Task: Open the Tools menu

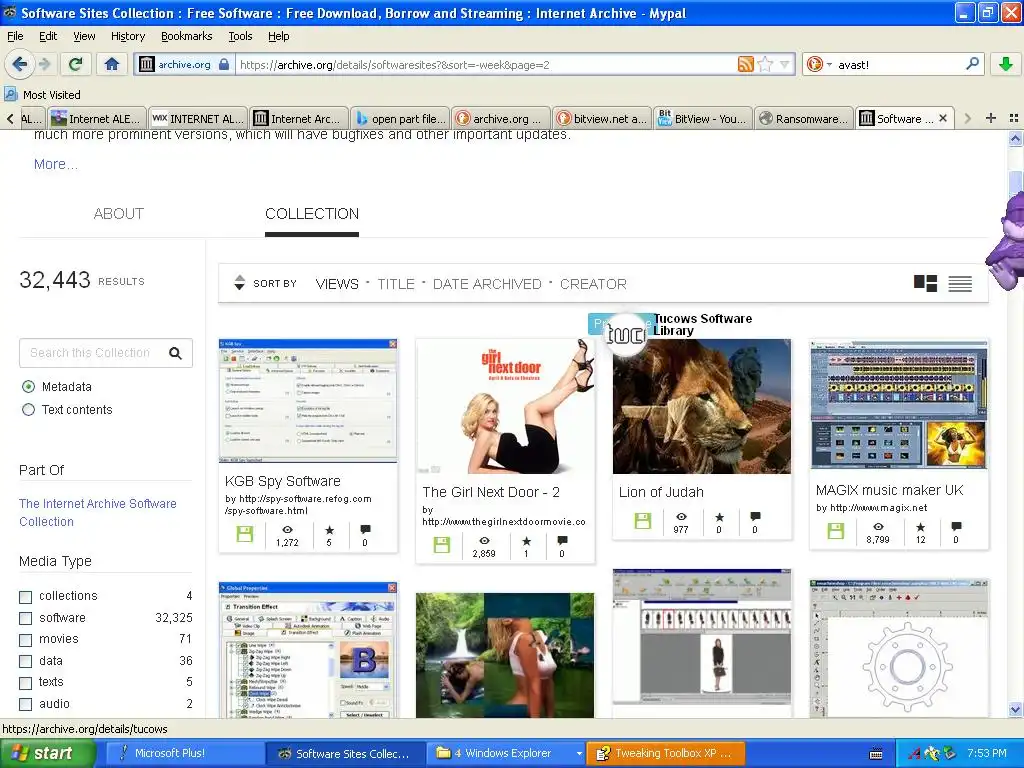Action: [240, 36]
